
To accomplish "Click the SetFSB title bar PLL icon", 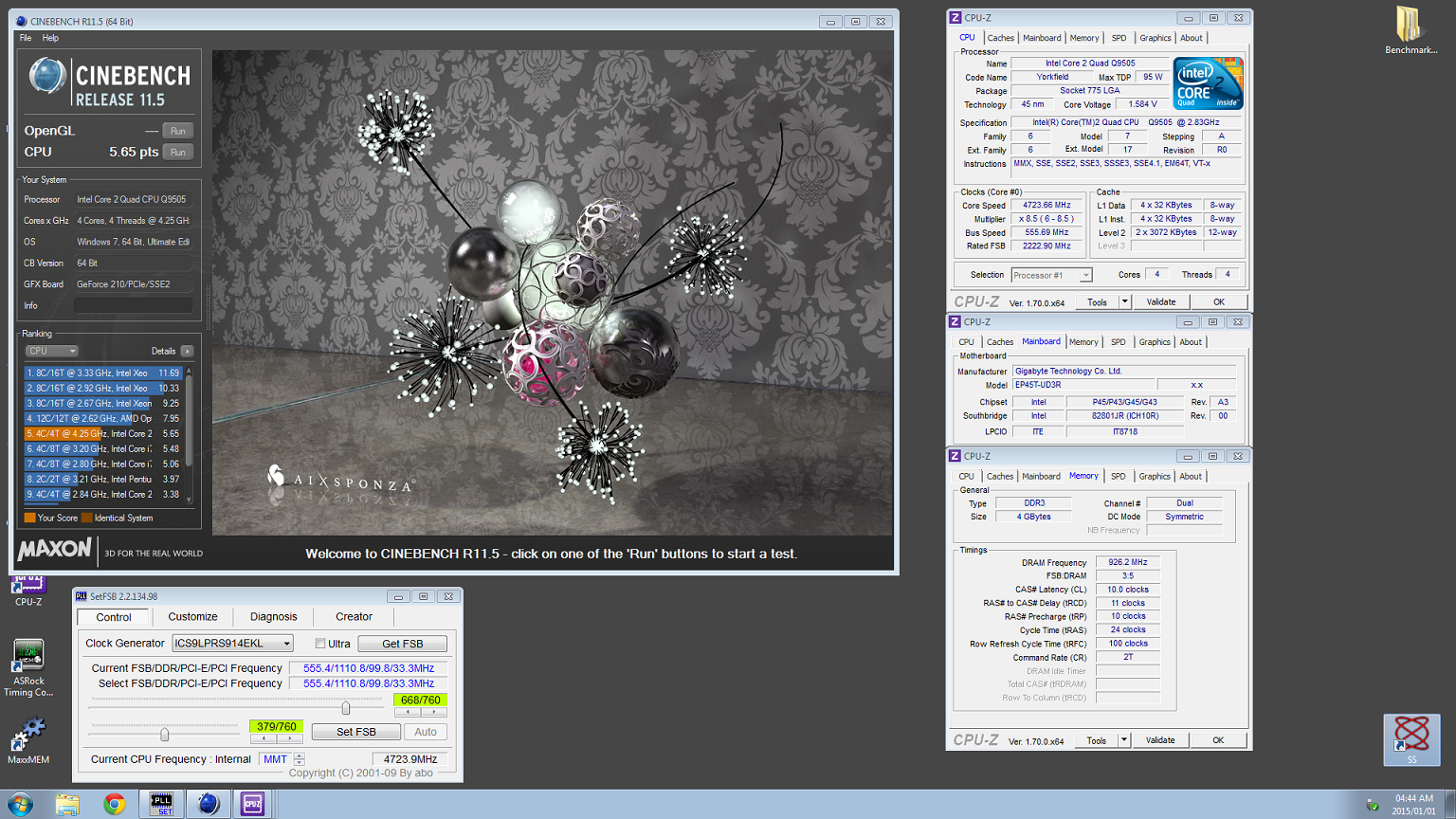I will click(82, 596).
